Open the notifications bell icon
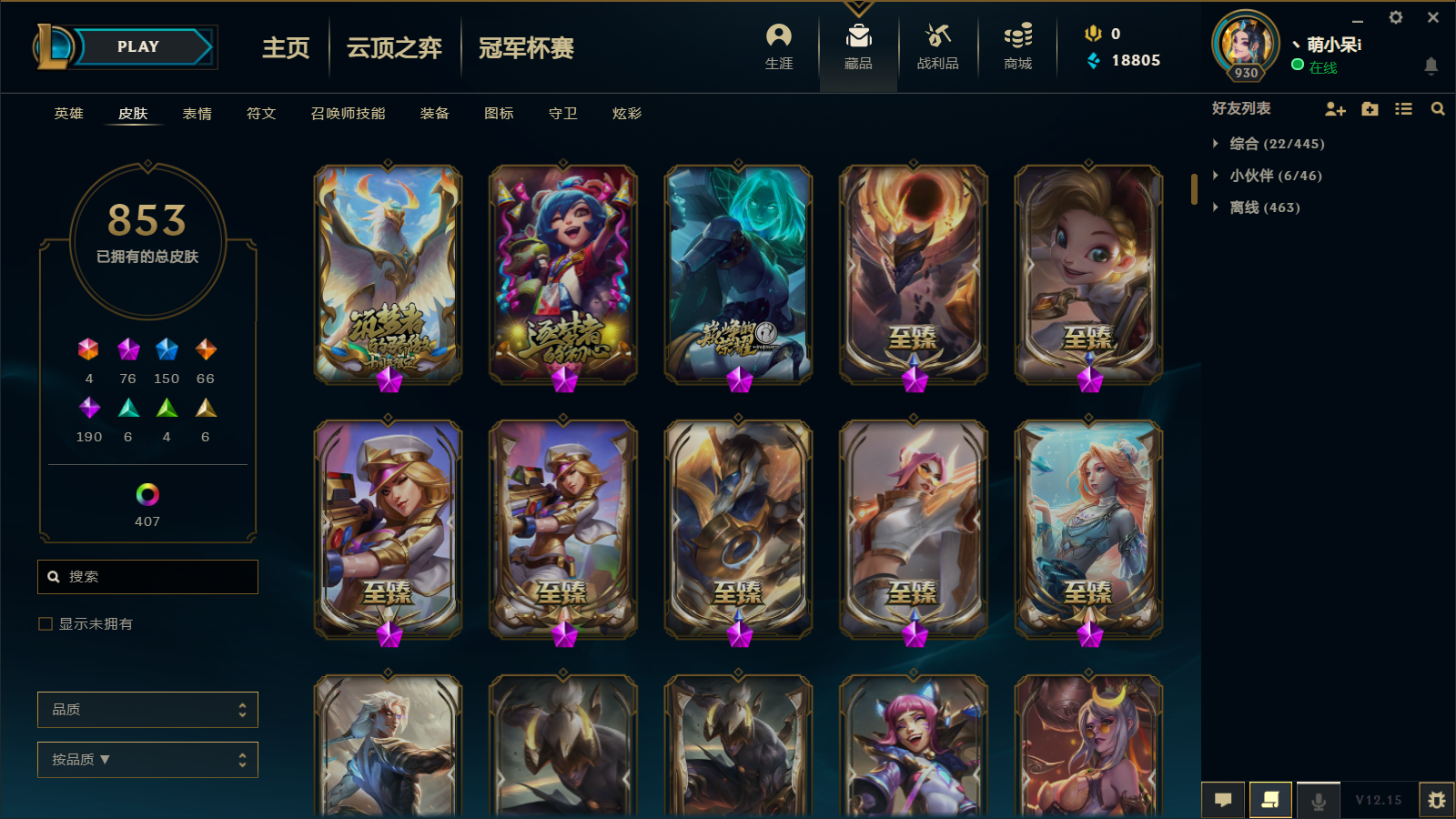 click(1431, 66)
